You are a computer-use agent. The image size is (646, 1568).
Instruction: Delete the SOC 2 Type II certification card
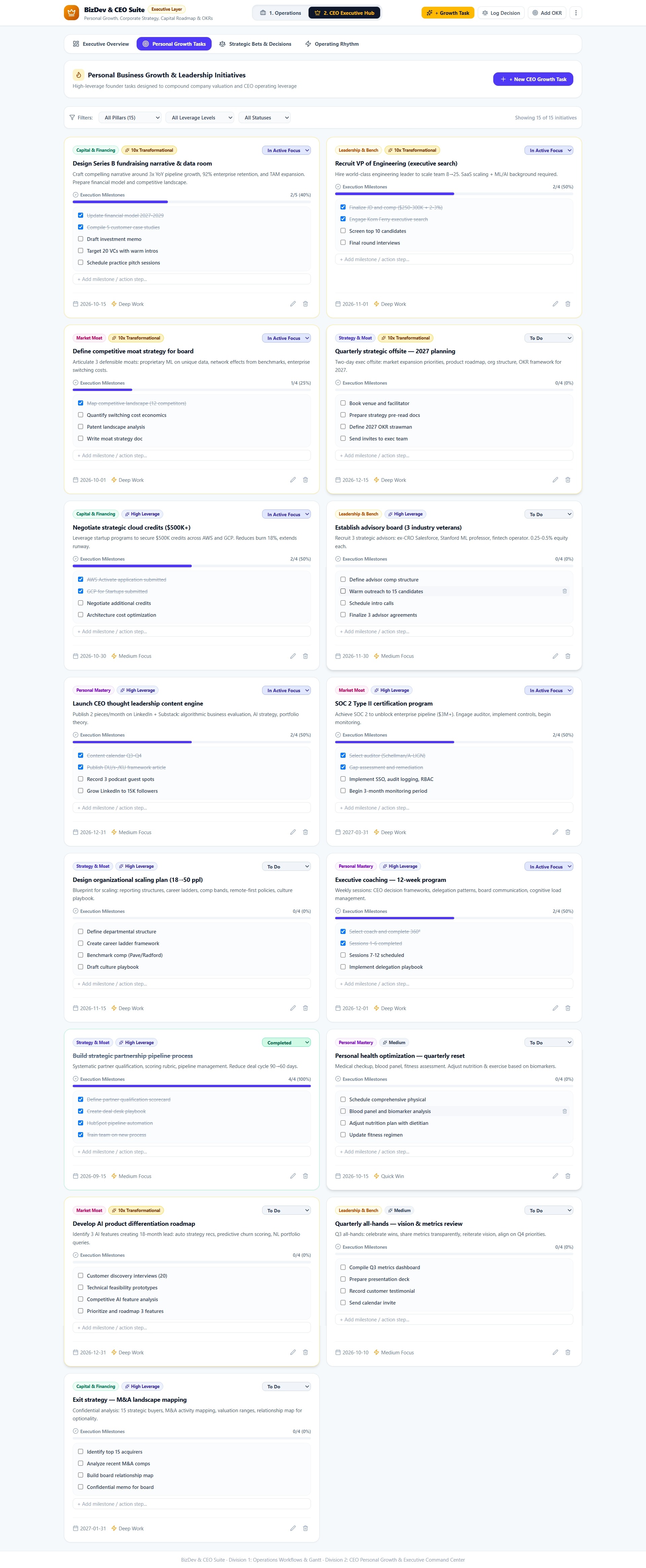click(x=568, y=832)
